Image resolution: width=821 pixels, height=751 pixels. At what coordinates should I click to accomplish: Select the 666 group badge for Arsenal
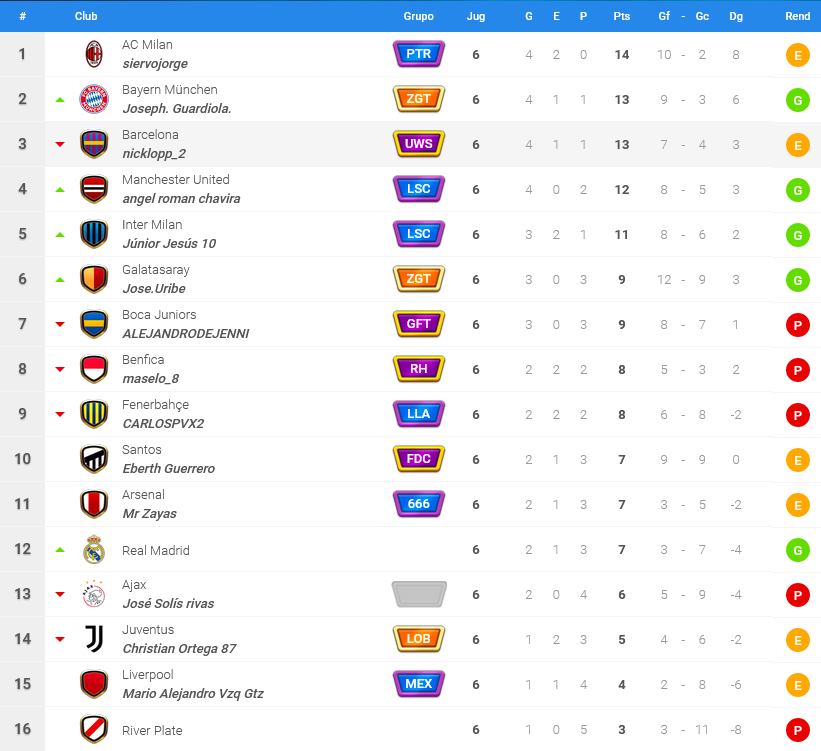click(419, 504)
